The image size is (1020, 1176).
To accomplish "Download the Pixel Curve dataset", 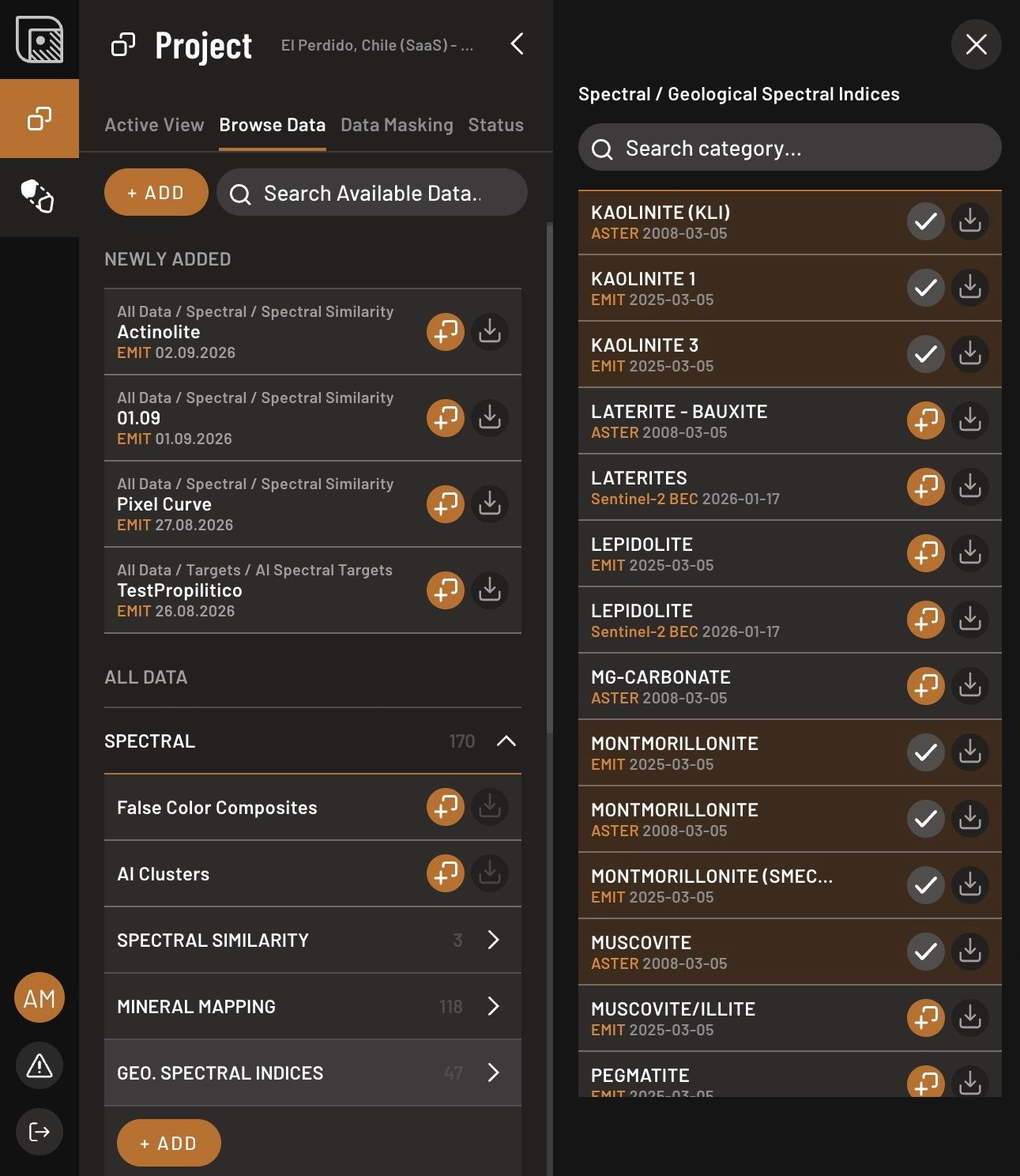I will coord(490,503).
